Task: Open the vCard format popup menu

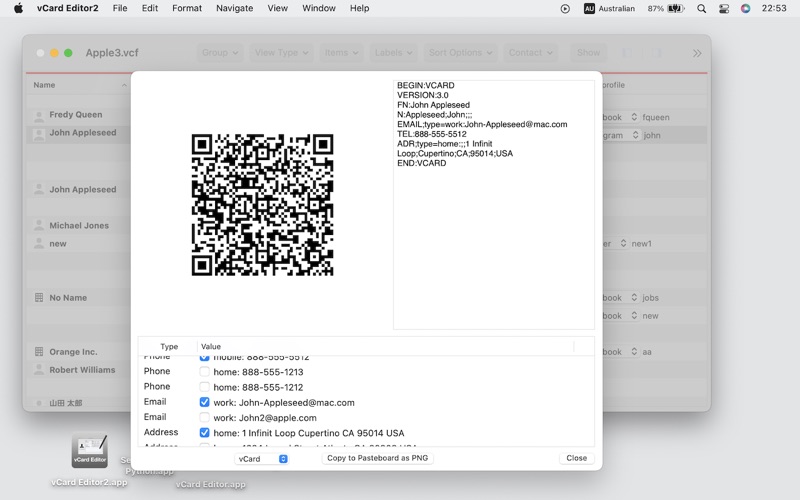Action: pyautogui.click(x=261, y=459)
